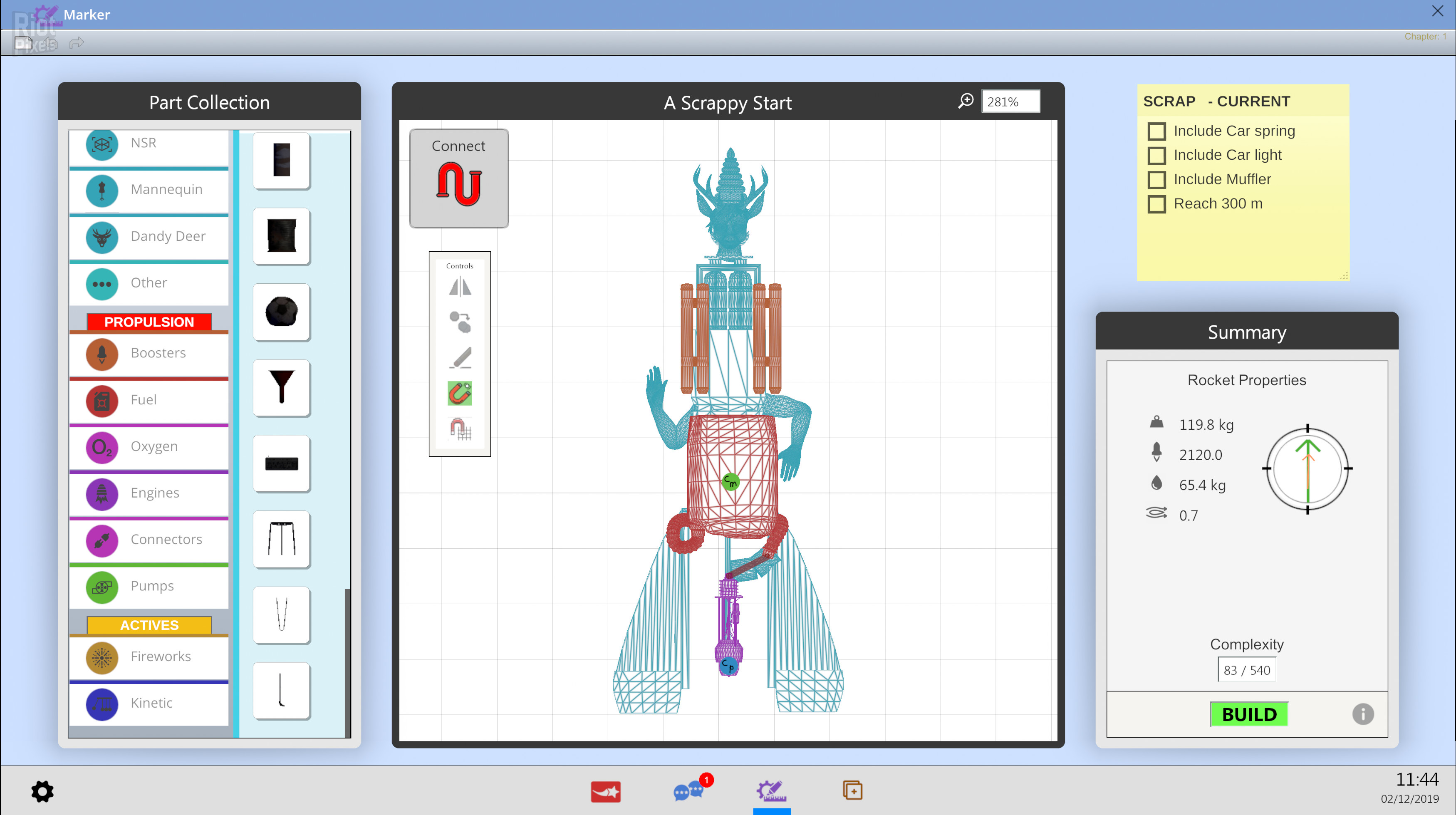This screenshot has height=815, width=1456.
Task: Select the funnel/nozzle part icon
Action: (x=281, y=388)
